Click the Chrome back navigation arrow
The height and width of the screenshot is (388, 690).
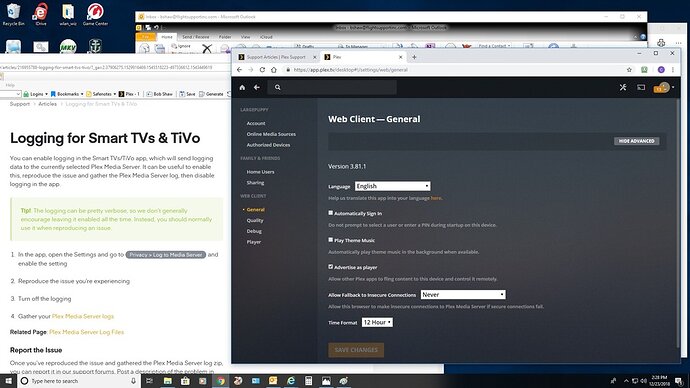coord(239,70)
